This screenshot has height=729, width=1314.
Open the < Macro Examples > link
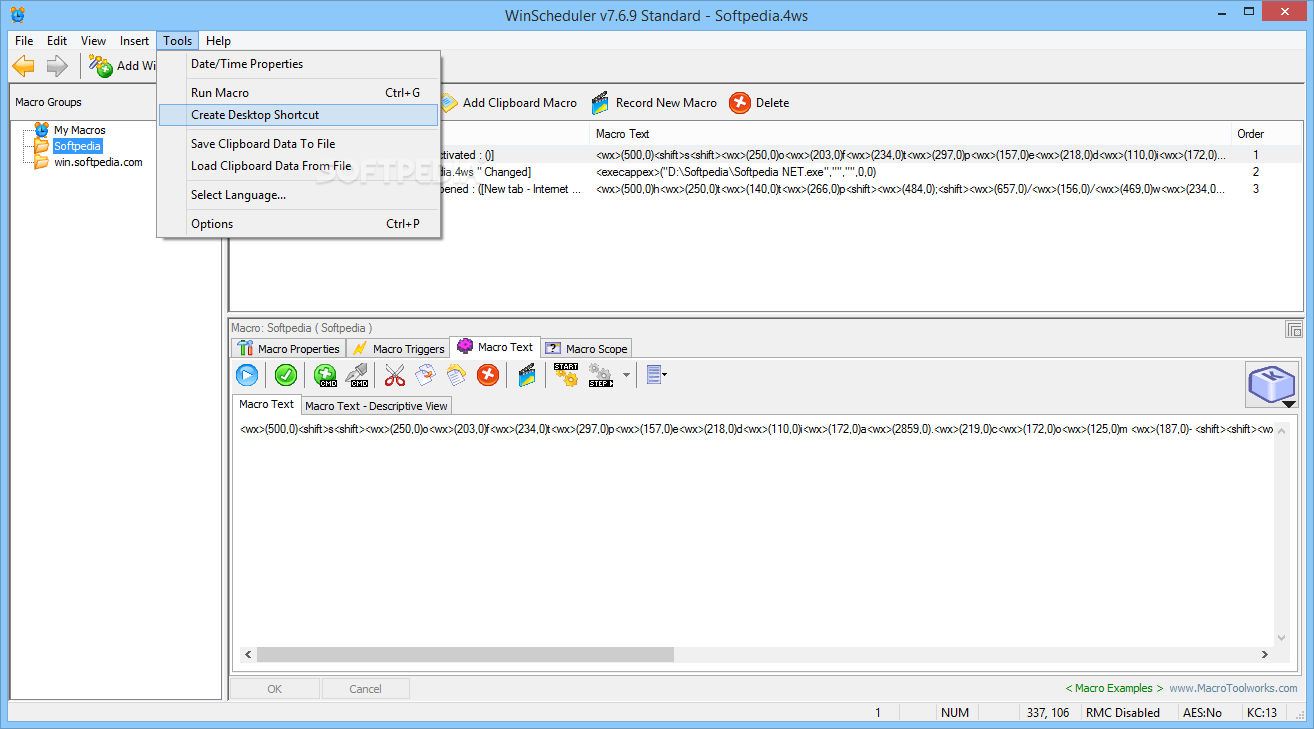point(1114,688)
